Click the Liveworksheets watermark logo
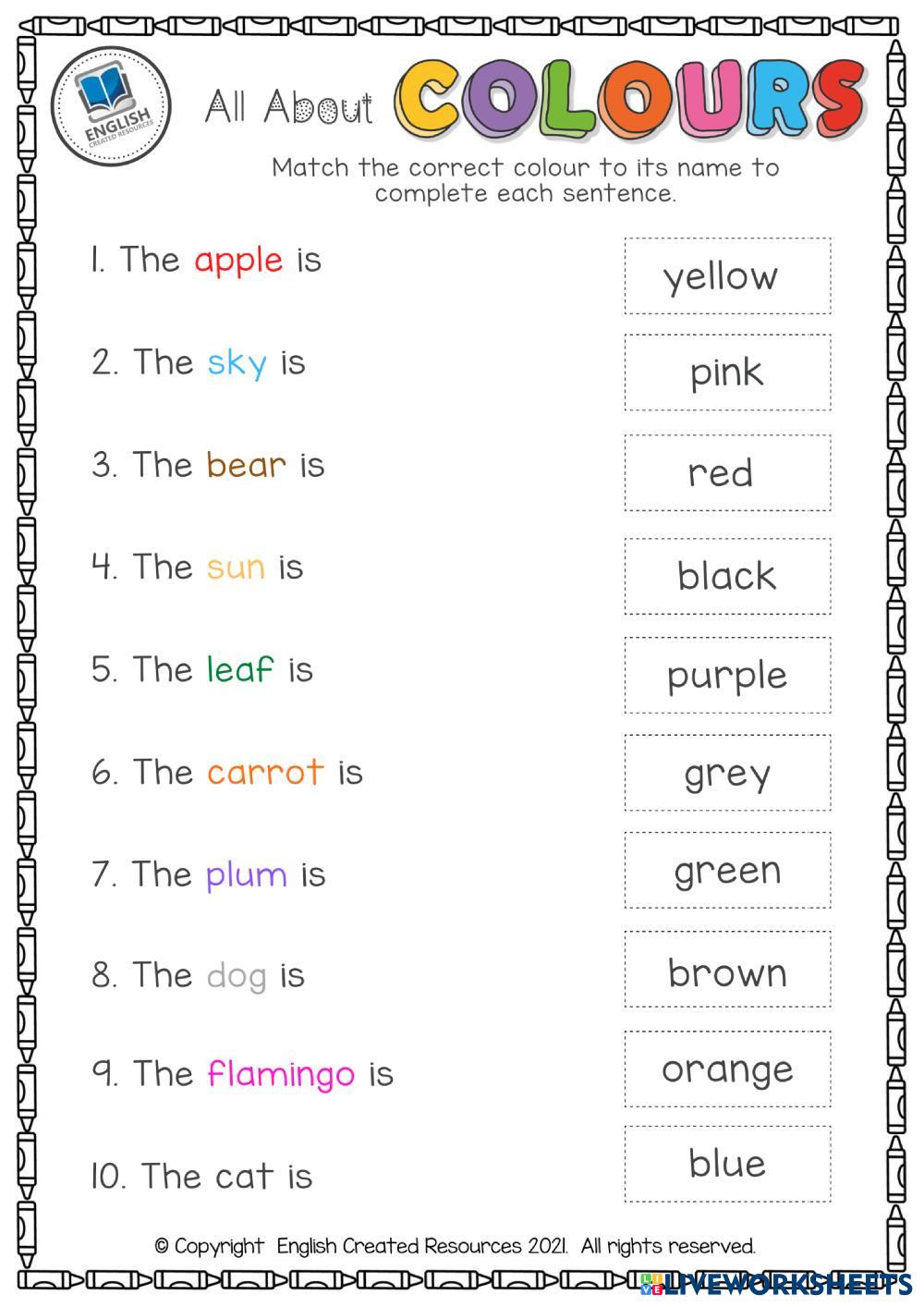The image size is (924, 1307). pyautogui.click(x=774, y=1283)
